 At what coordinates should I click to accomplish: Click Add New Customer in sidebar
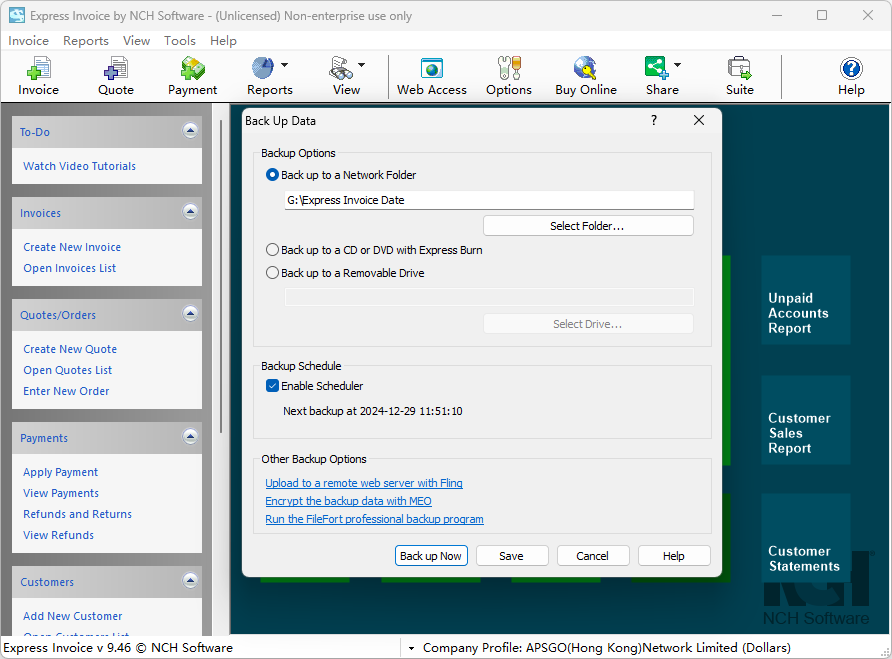tap(73, 616)
